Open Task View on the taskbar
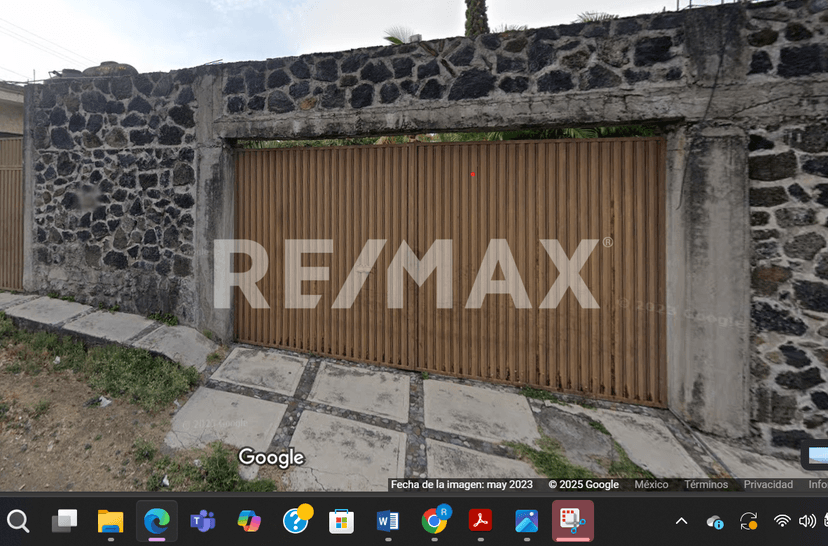 point(64,521)
